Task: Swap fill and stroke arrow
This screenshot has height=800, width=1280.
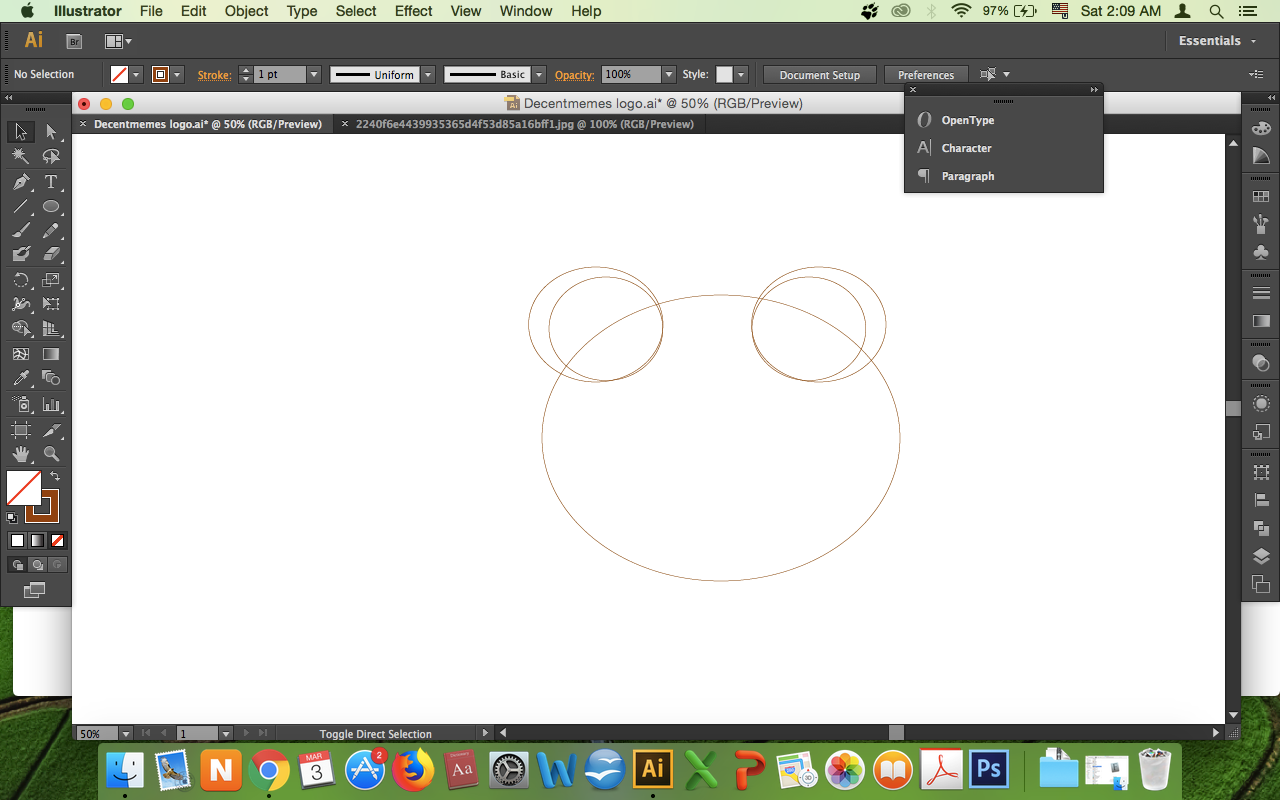Action: (x=55, y=476)
